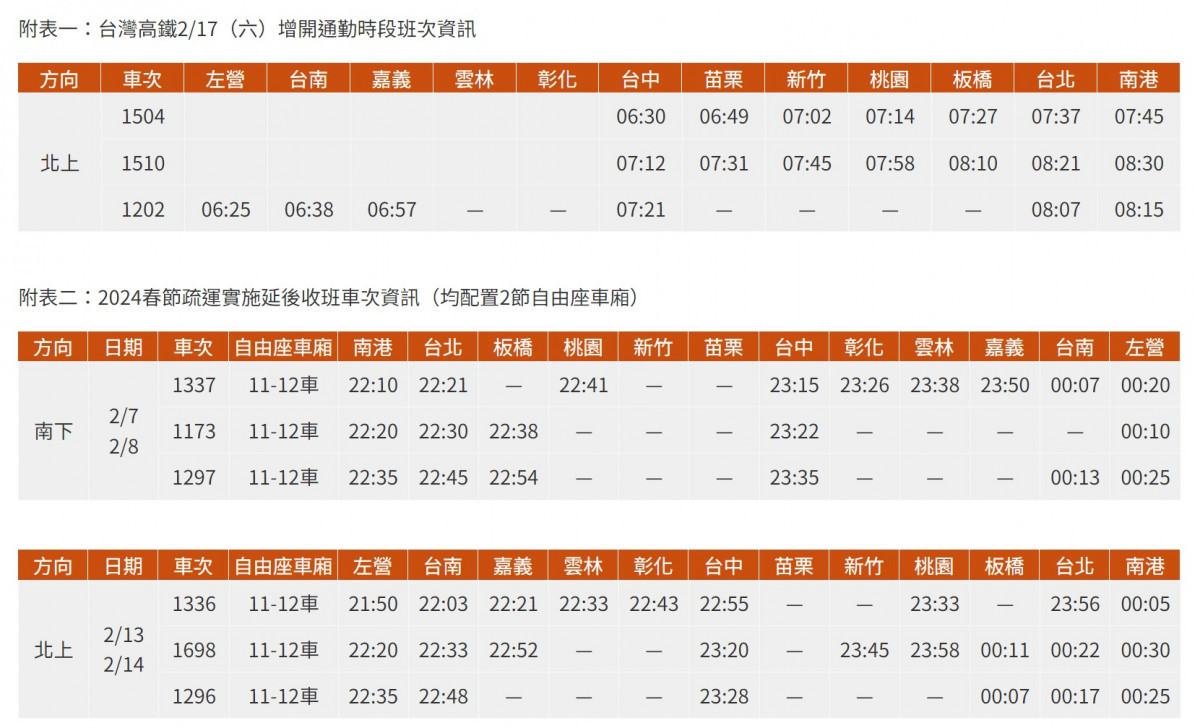The width and height of the screenshot is (1200, 728).
Task: Click the 08:30 南港 arrival time
Action: tap(1139, 163)
